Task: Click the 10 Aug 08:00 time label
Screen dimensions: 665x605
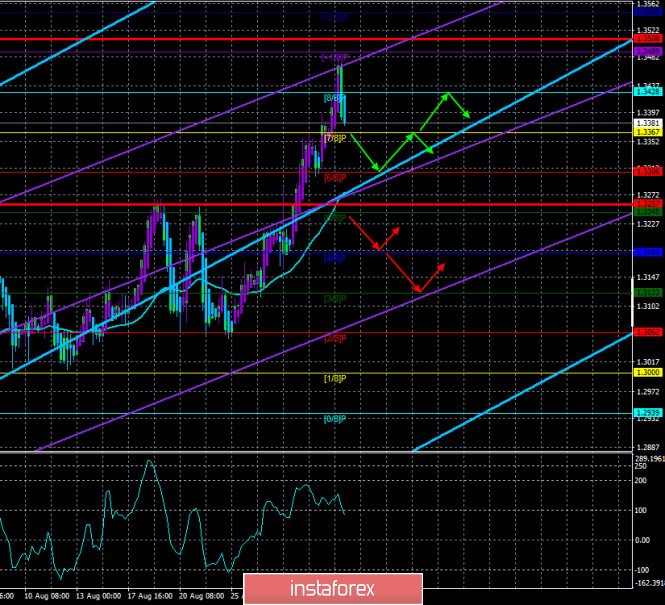Action: [47, 596]
